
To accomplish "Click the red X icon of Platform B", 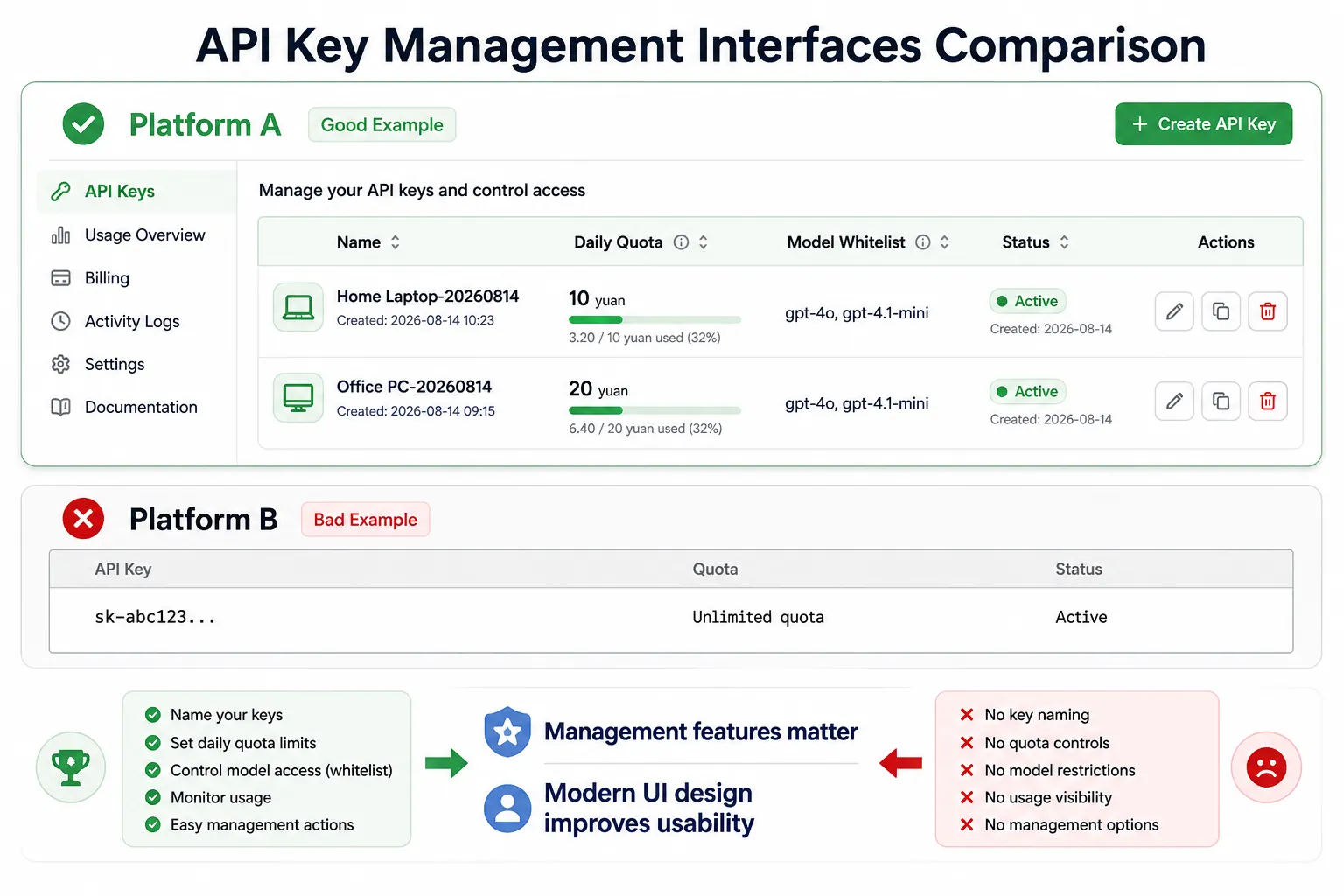I will pyautogui.click(x=83, y=519).
